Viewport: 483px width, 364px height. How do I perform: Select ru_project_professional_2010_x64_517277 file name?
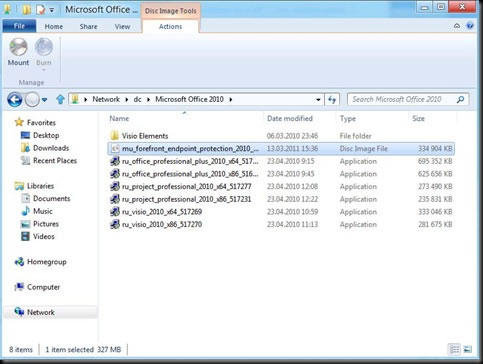pyautogui.click(x=187, y=187)
